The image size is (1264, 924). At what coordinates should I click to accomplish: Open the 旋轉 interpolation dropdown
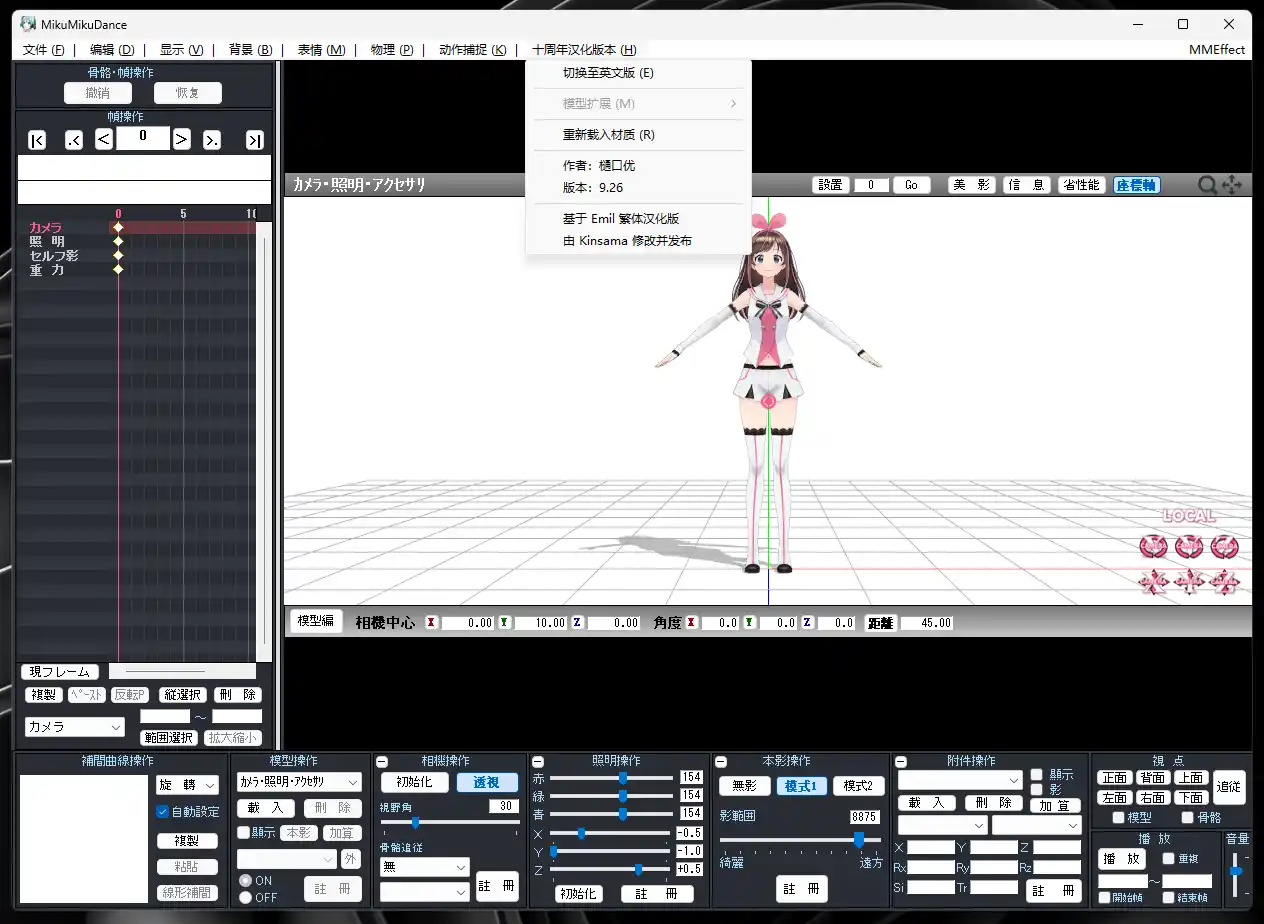coord(187,785)
